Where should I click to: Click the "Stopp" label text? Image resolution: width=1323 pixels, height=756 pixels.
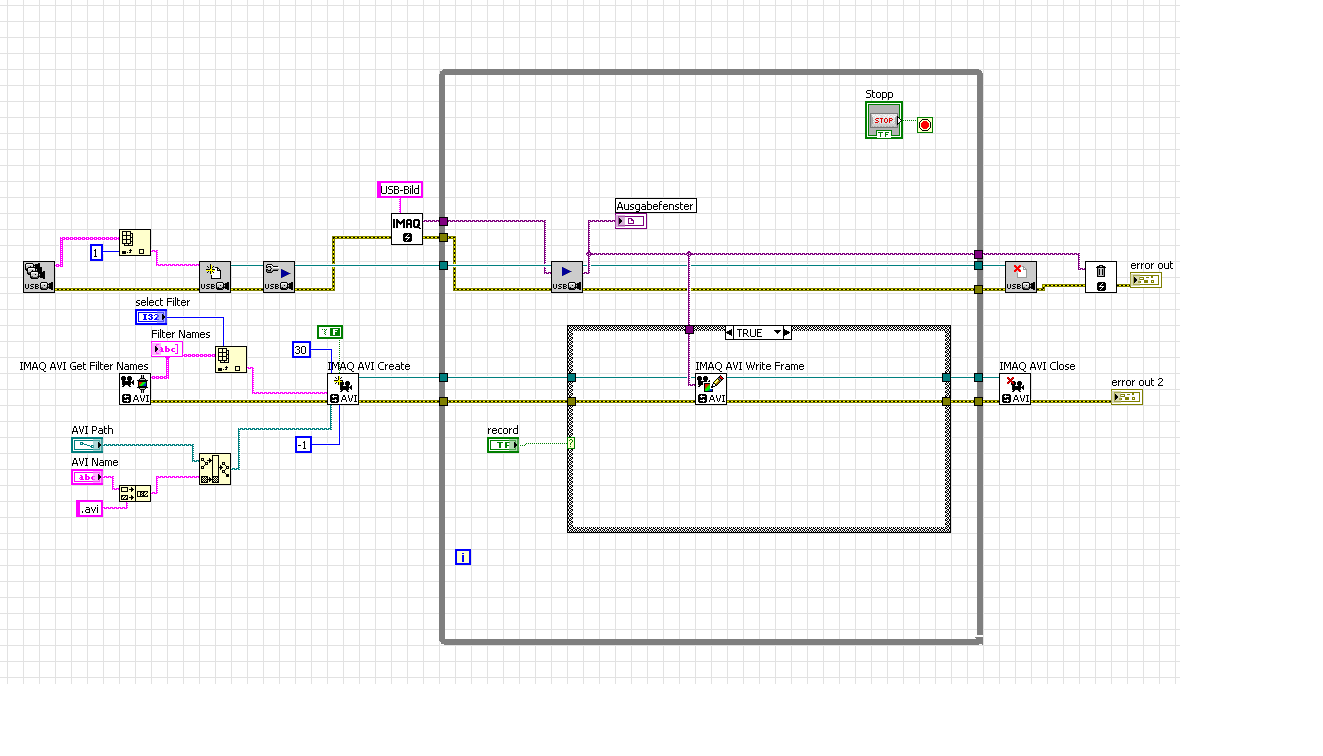(x=879, y=94)
